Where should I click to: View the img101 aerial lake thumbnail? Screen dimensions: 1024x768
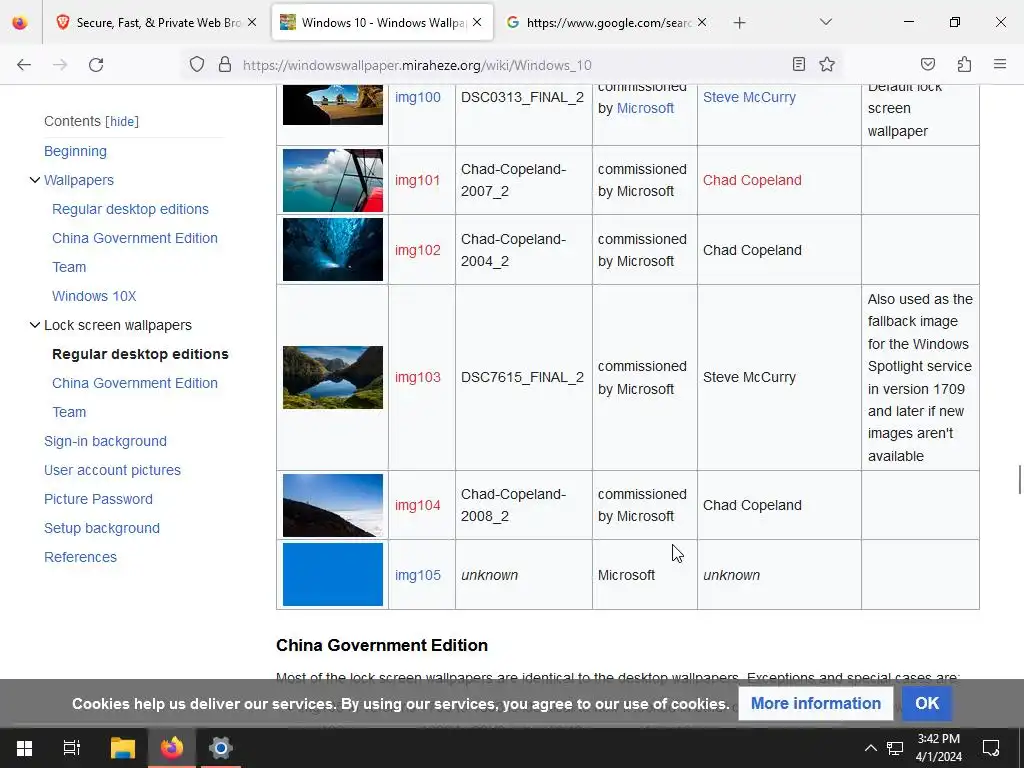(x=333, y=180)
